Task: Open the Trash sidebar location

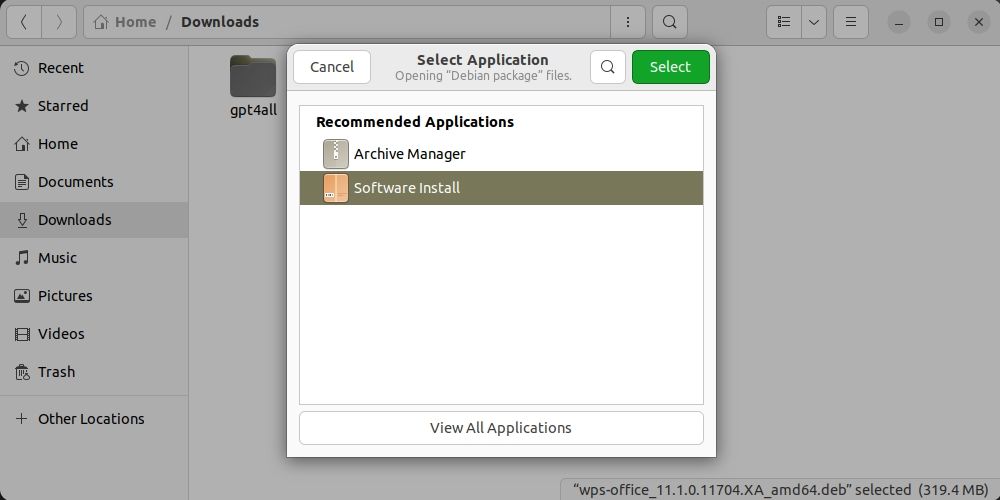Action: (x=56, y=372)
